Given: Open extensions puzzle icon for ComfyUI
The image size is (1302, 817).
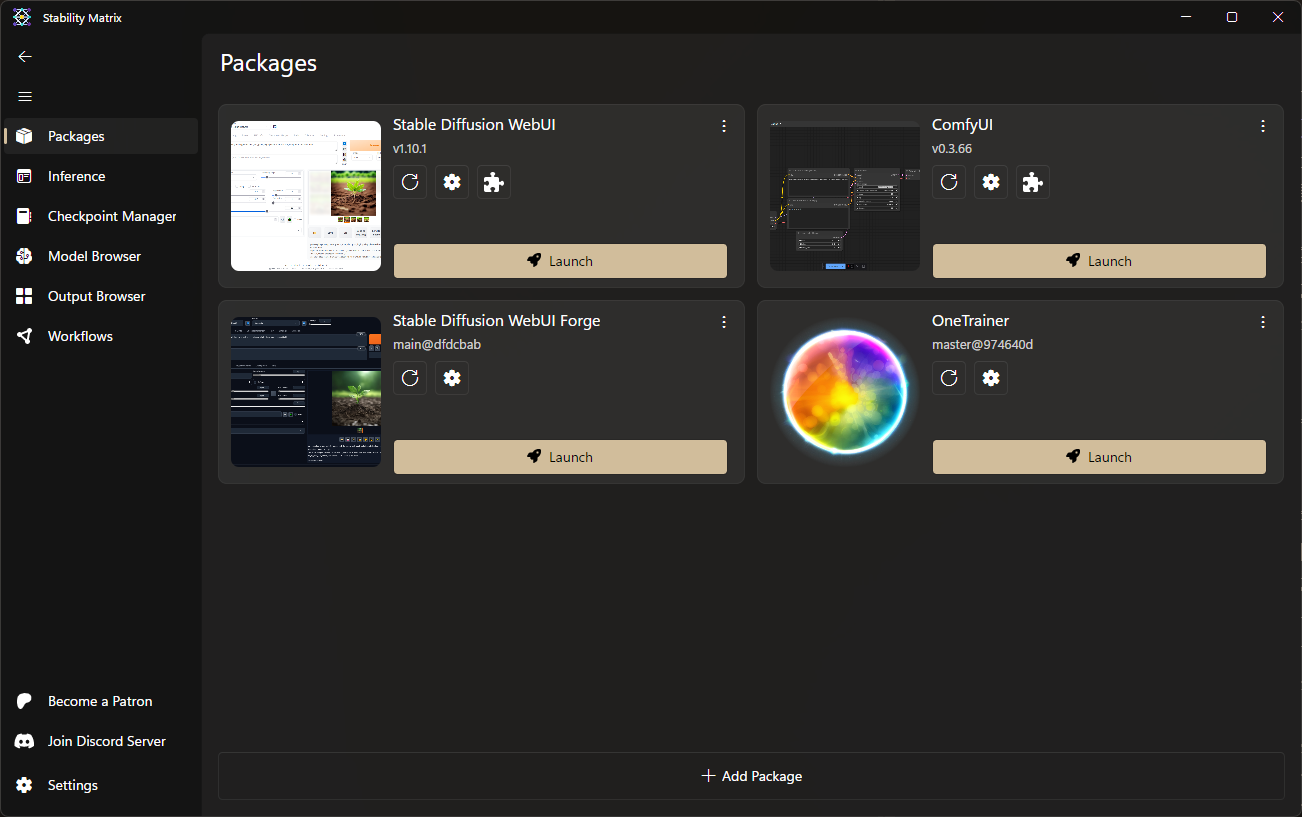Looking at the screenshot, I should coord(1033,182).
